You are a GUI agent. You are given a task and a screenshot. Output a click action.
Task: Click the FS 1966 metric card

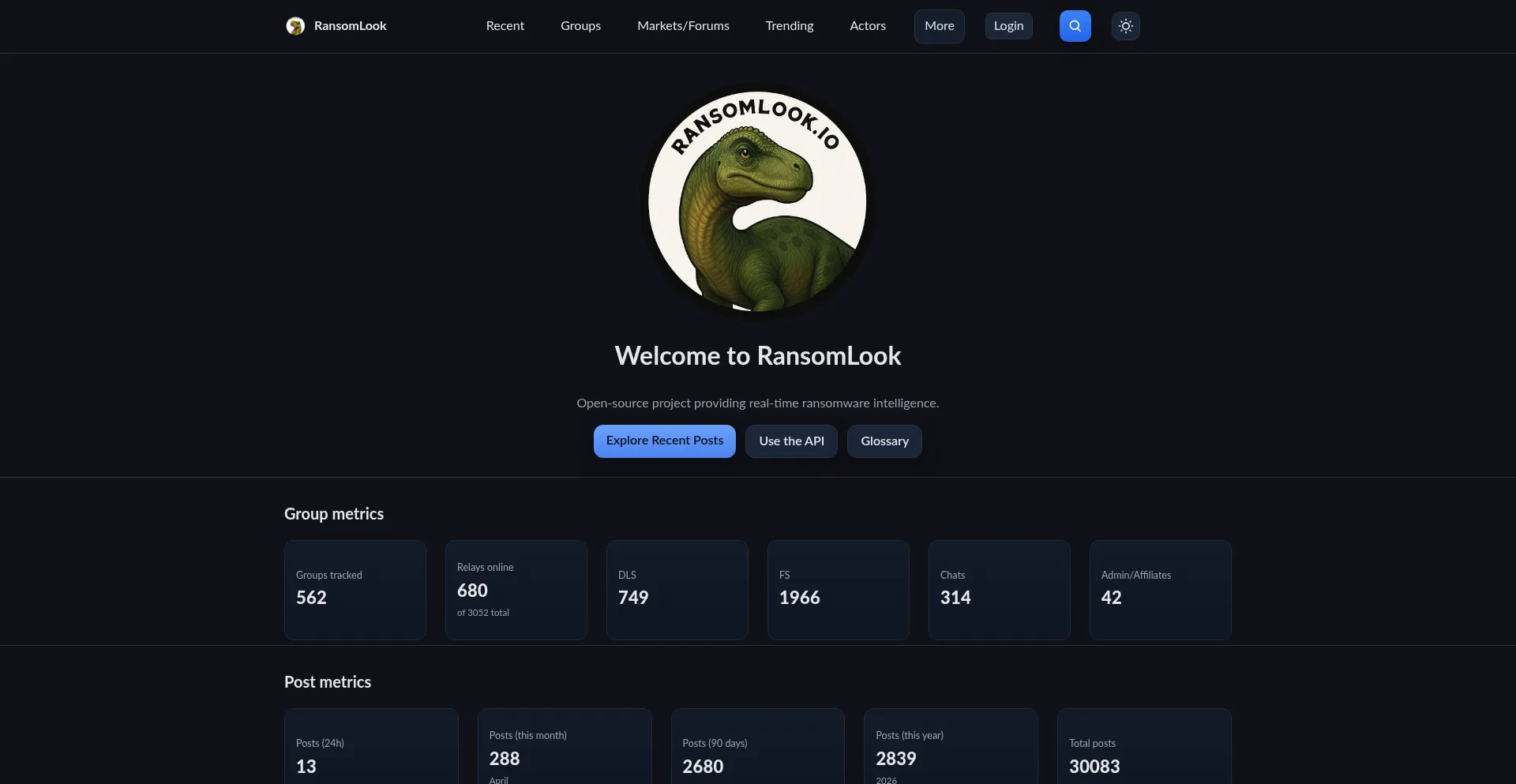point(839,590)
